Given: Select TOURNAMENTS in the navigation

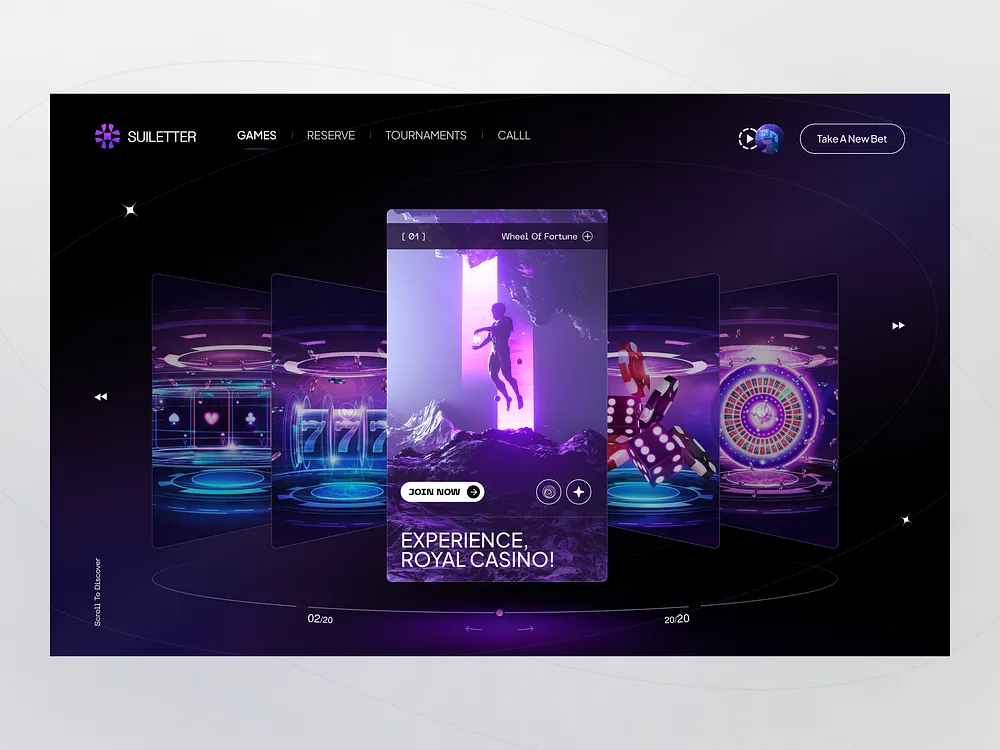Looking at the screenshot, I should coord(426,135).
